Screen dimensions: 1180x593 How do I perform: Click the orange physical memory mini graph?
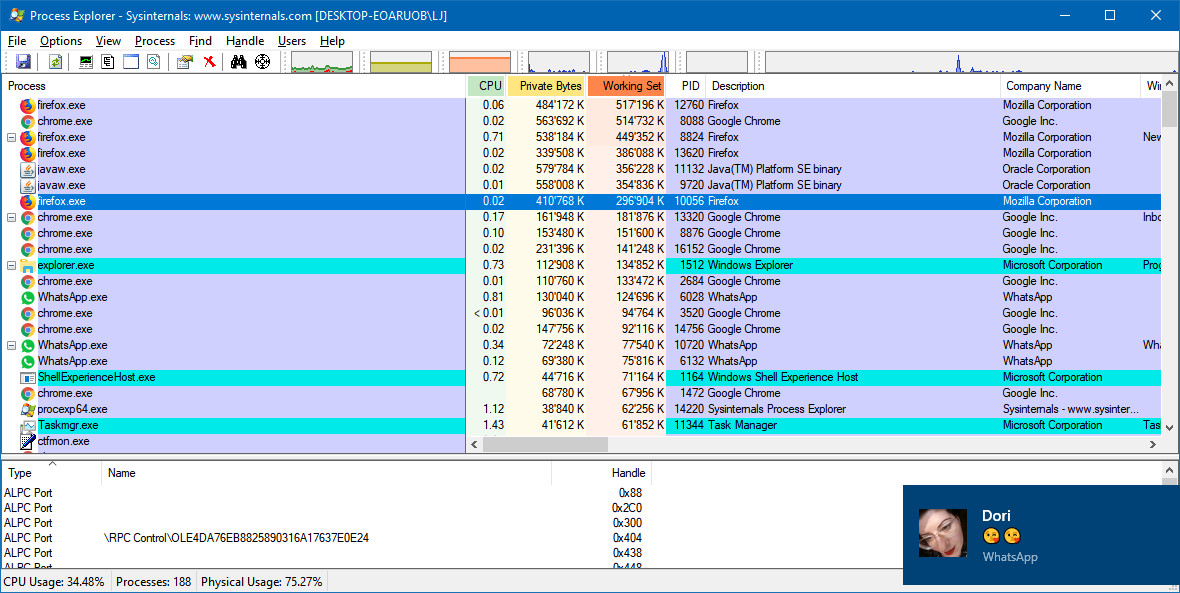(x=480, y=62)
